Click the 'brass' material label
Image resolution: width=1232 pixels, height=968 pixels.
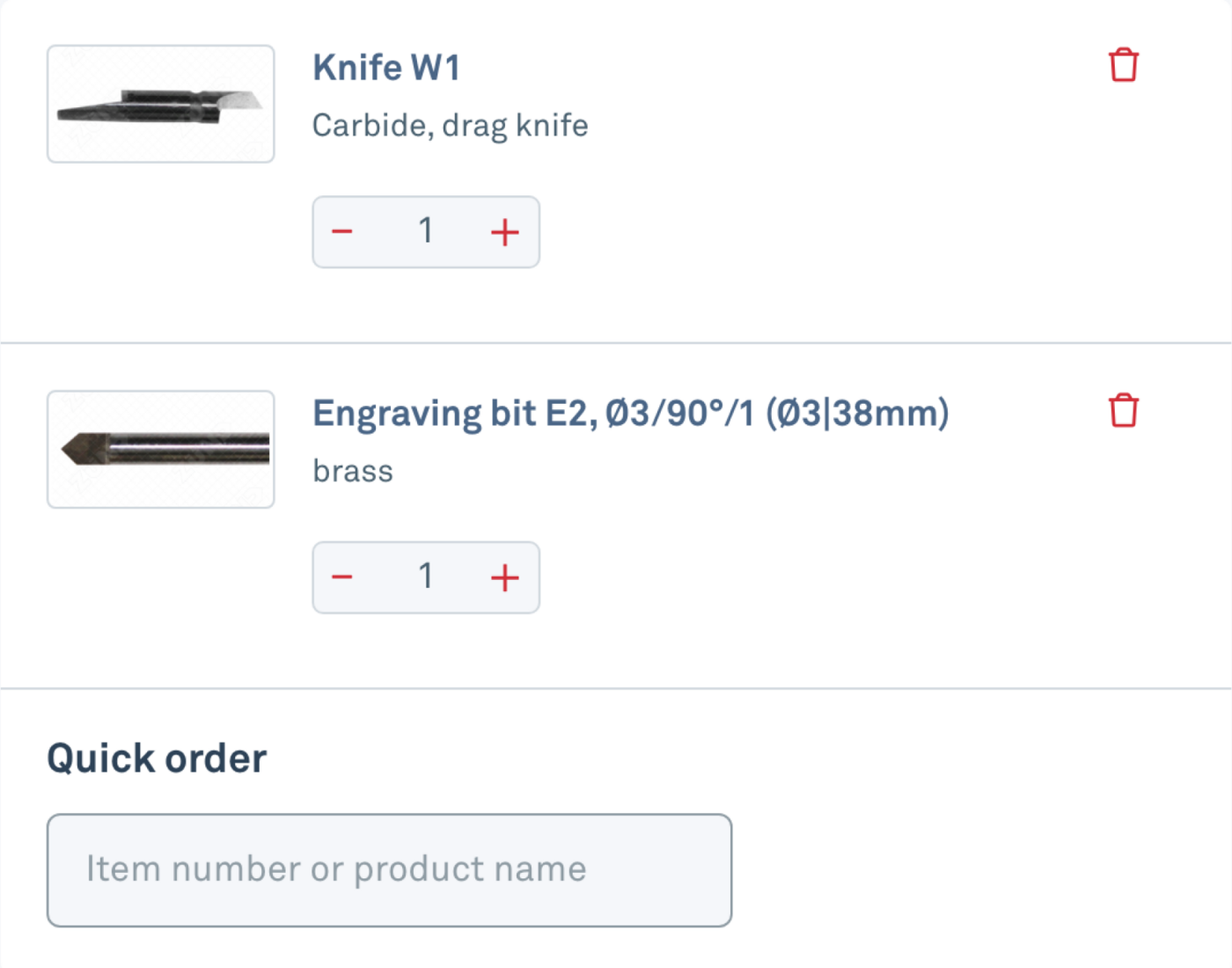click(352, 471)
